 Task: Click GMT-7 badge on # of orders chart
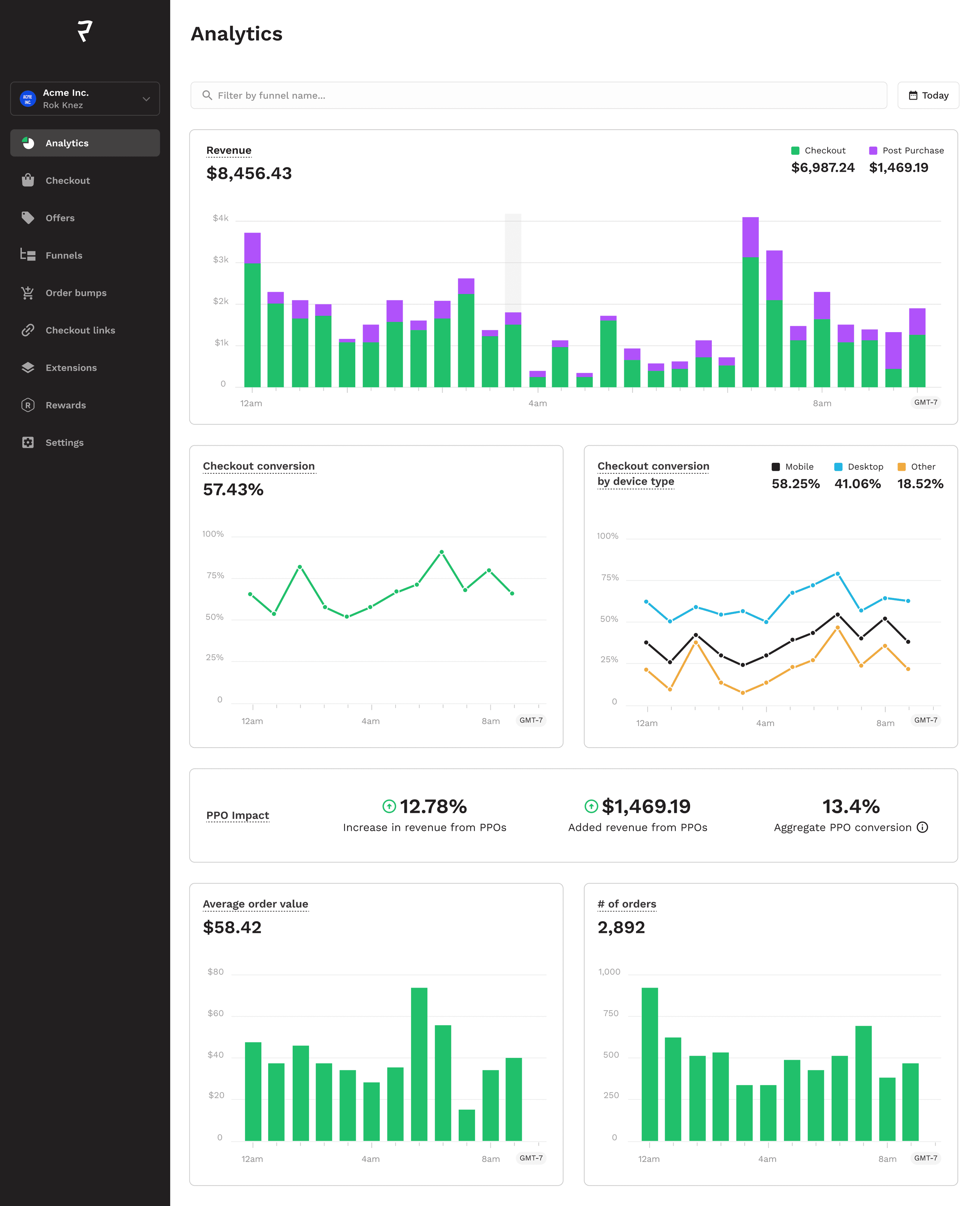click(926, 1158)
